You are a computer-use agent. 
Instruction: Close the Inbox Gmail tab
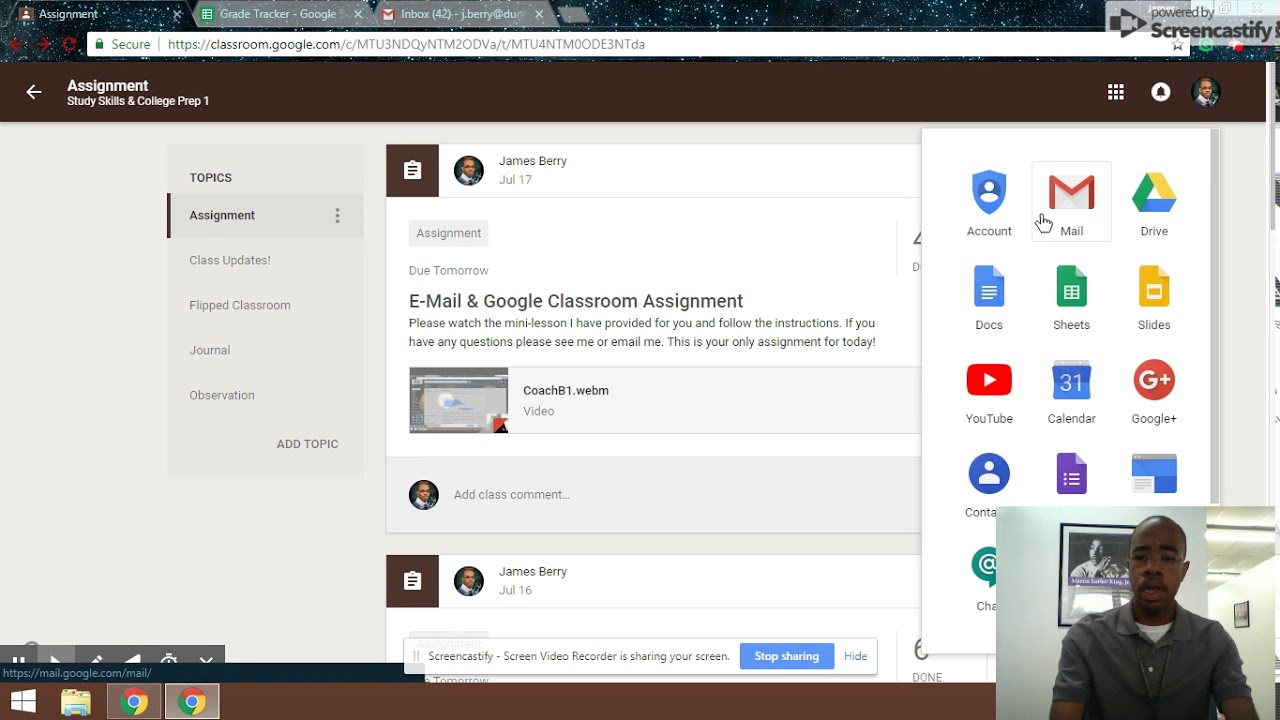[539, 14]
